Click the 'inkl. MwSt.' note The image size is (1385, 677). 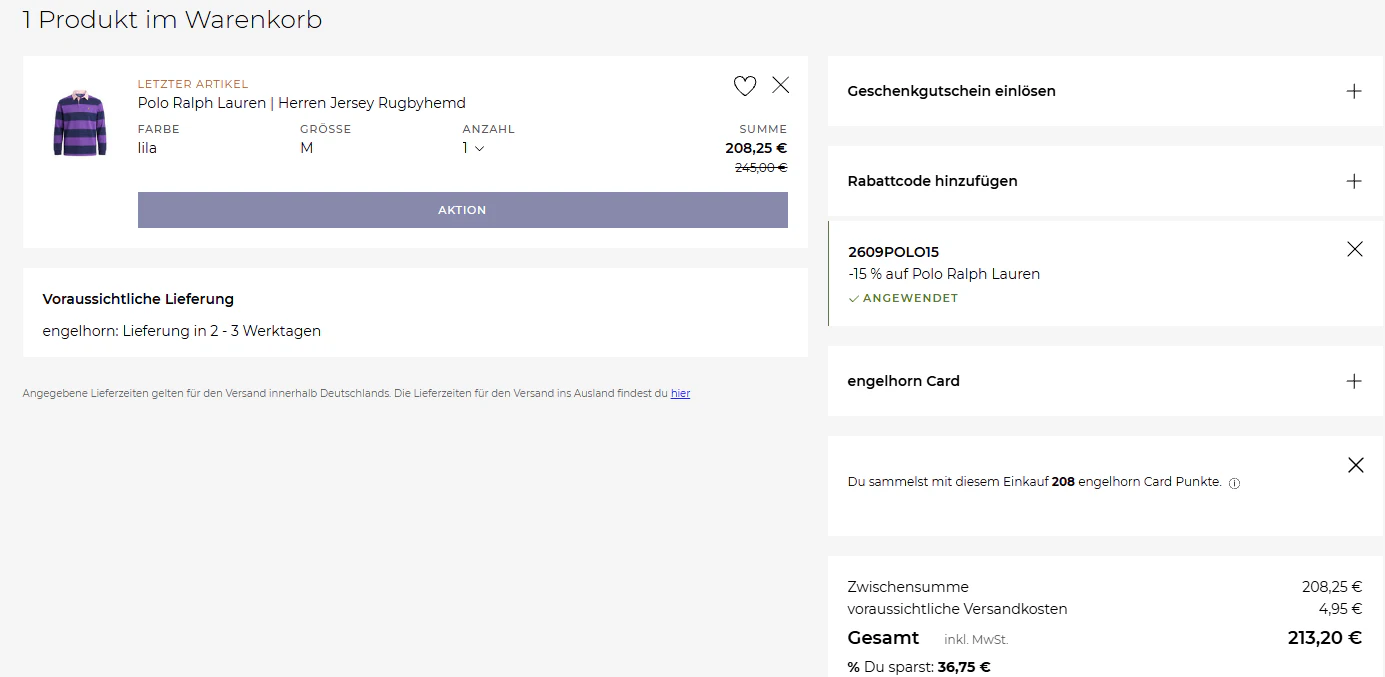pos(976,640)
